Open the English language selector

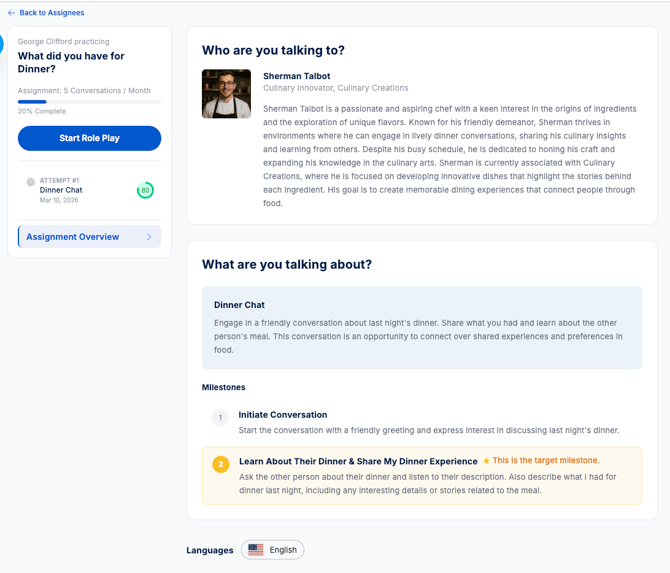click(273, 550)
